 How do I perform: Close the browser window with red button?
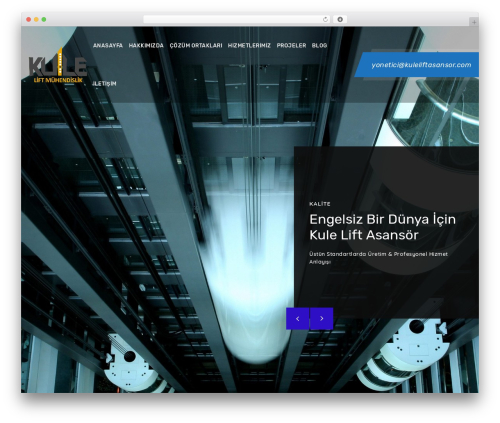(29, 19)
